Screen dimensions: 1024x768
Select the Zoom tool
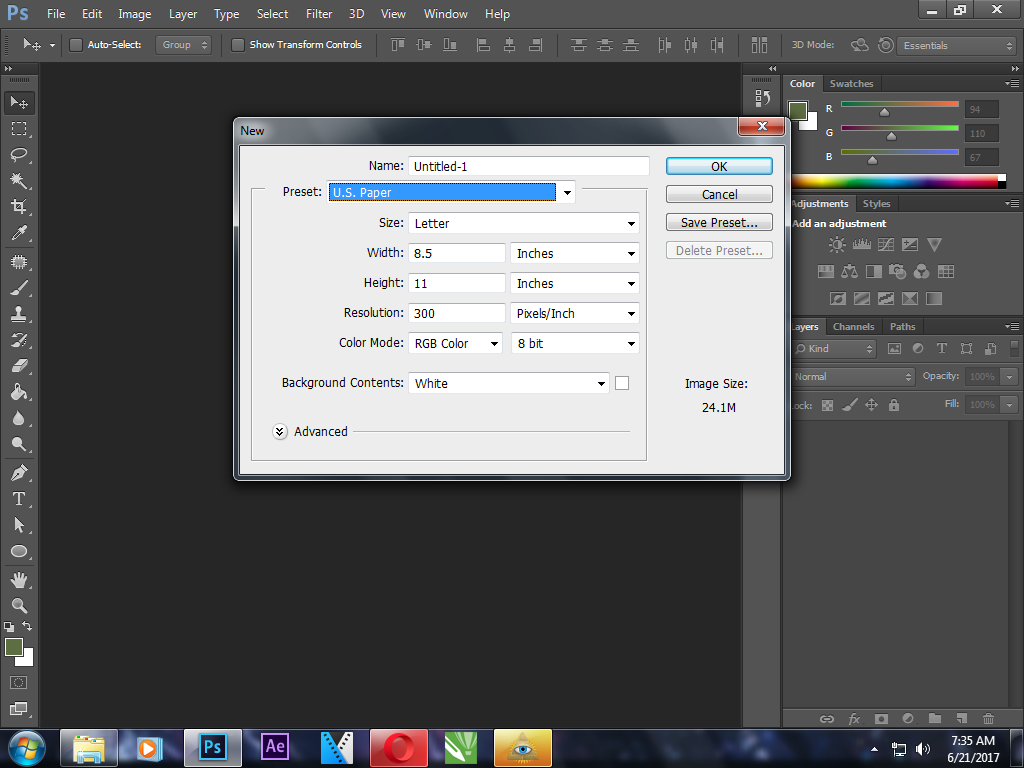[x=19, y=606]
